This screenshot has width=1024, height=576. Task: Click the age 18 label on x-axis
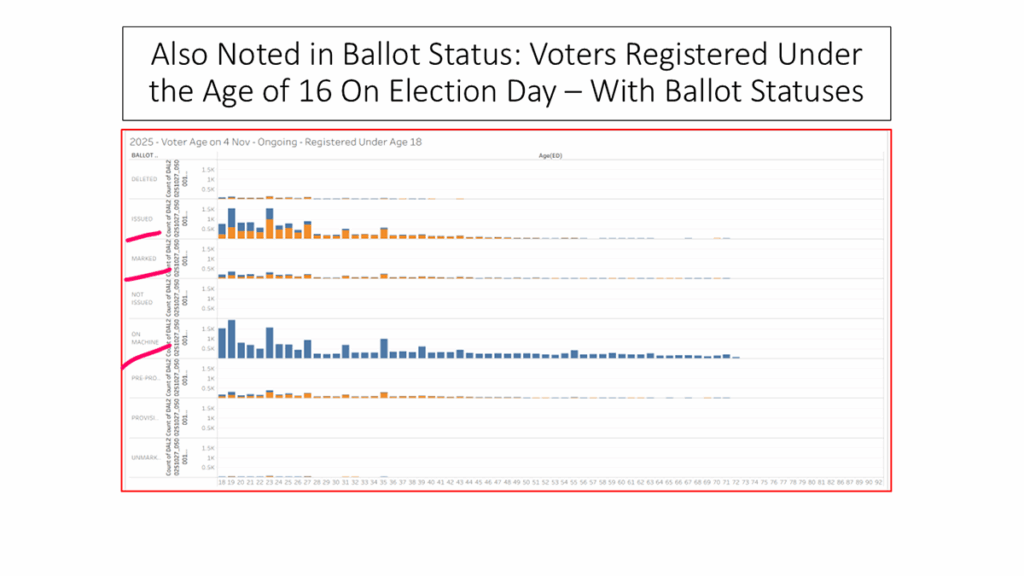point(222,482)
